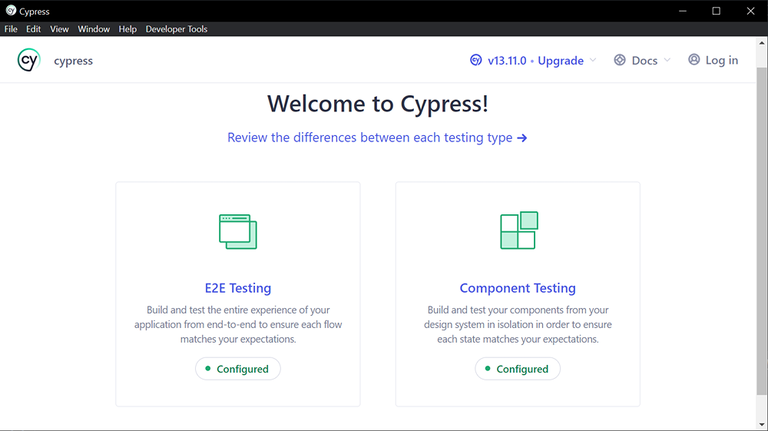The height and width of the screenshot is (431, 768).
Task: Click the E2E Testing description text
Action: [238, 324]
